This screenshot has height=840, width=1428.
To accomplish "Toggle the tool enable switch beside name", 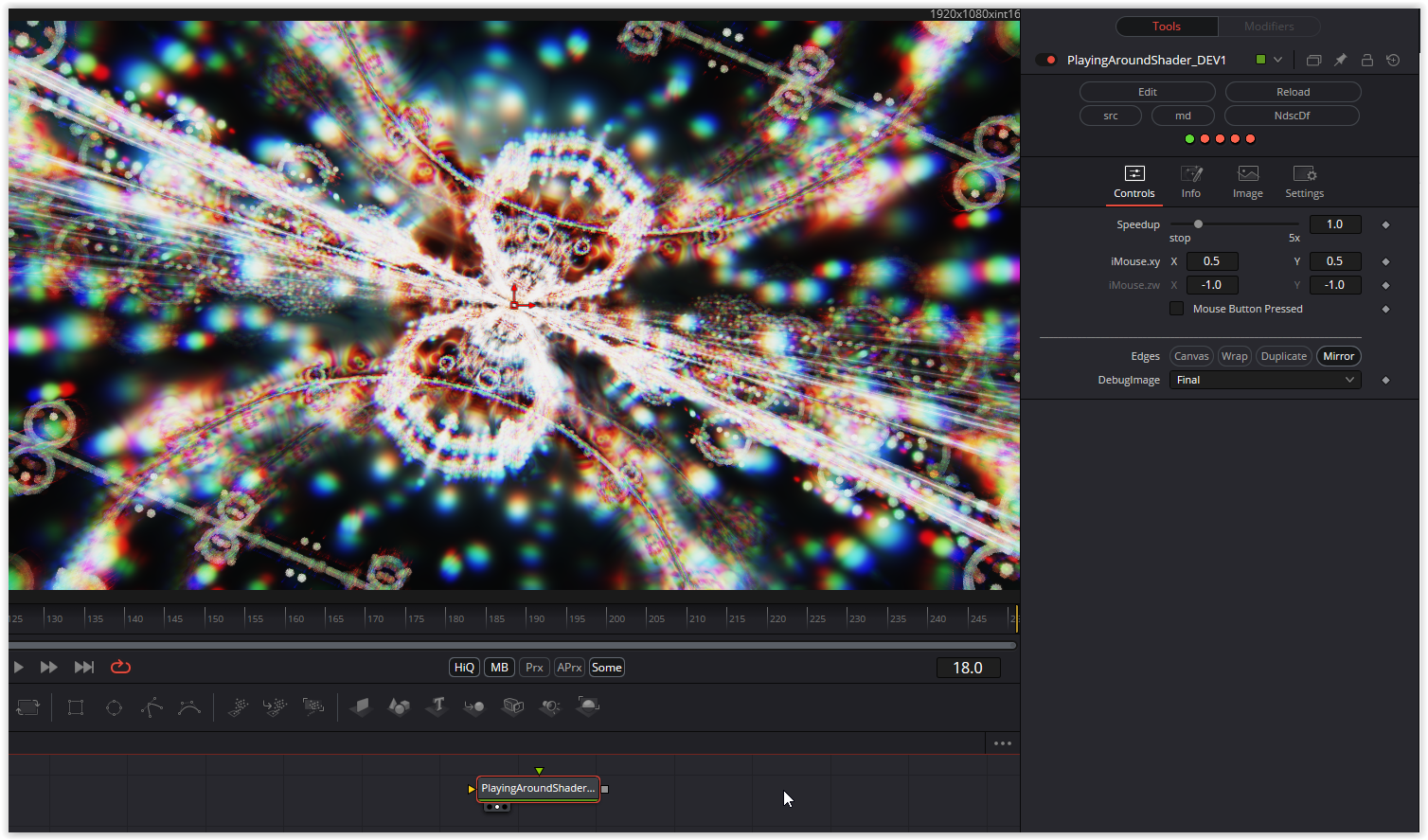I will coord(1046,60).
